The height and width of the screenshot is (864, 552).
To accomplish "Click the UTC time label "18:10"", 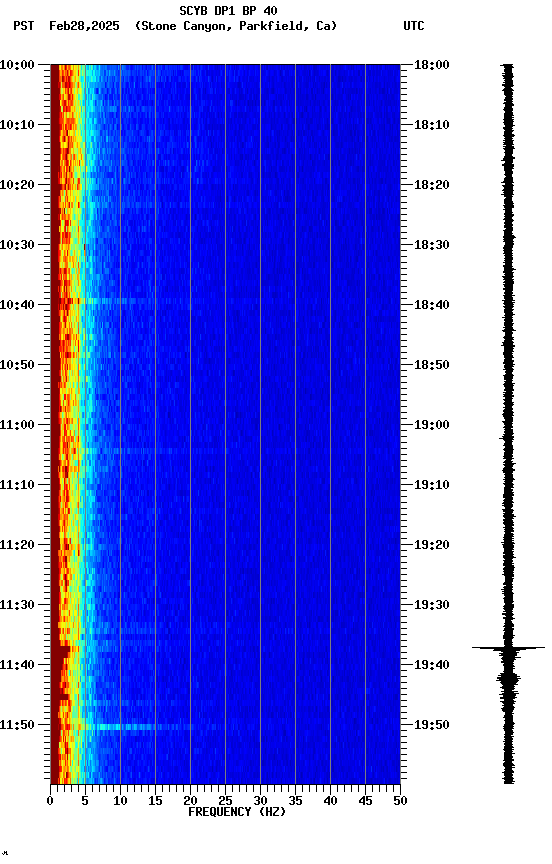I will pyautogui.click(x=432, y=125).
